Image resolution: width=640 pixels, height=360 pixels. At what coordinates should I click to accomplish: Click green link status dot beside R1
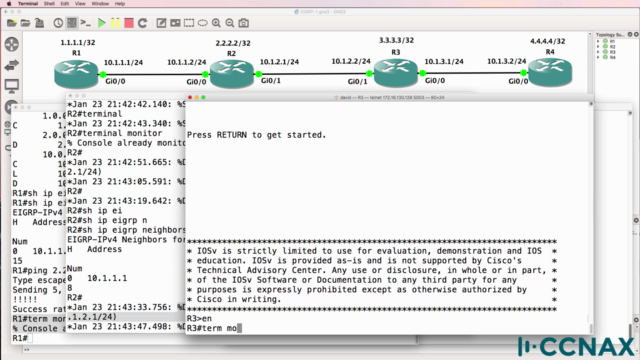click(103, 74)
